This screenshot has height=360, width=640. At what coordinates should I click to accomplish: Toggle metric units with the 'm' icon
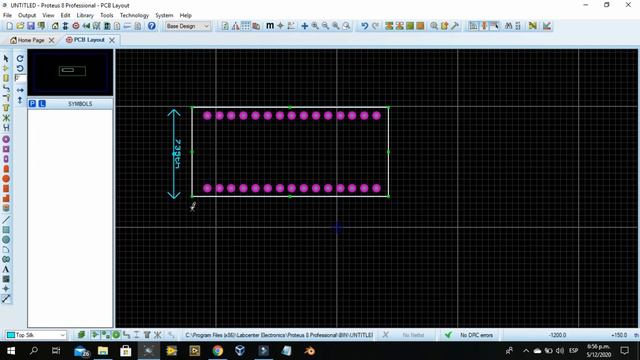pyautogui.click(x=270, y=26)
